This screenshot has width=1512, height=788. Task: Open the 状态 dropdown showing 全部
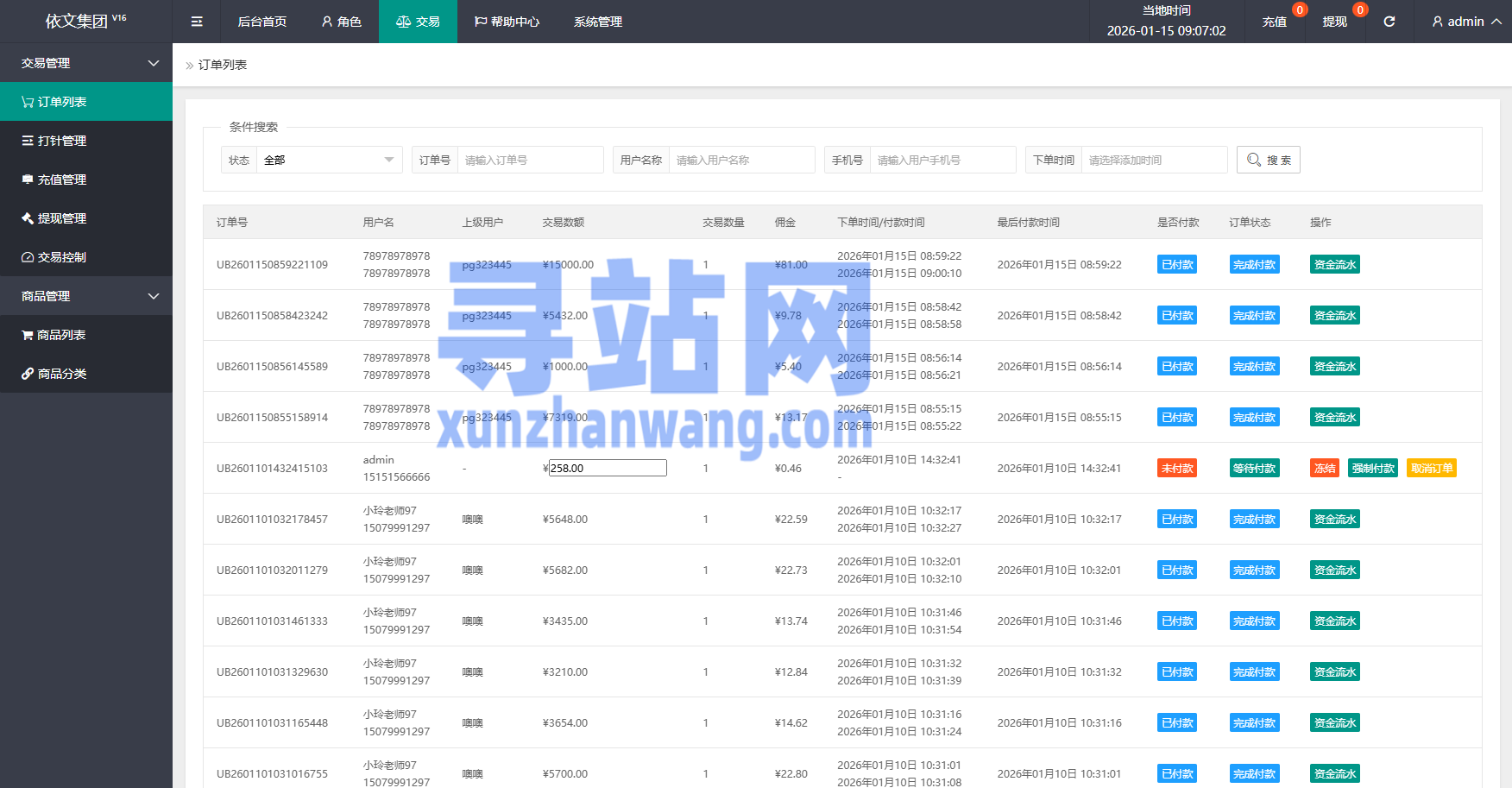[329, 160]
